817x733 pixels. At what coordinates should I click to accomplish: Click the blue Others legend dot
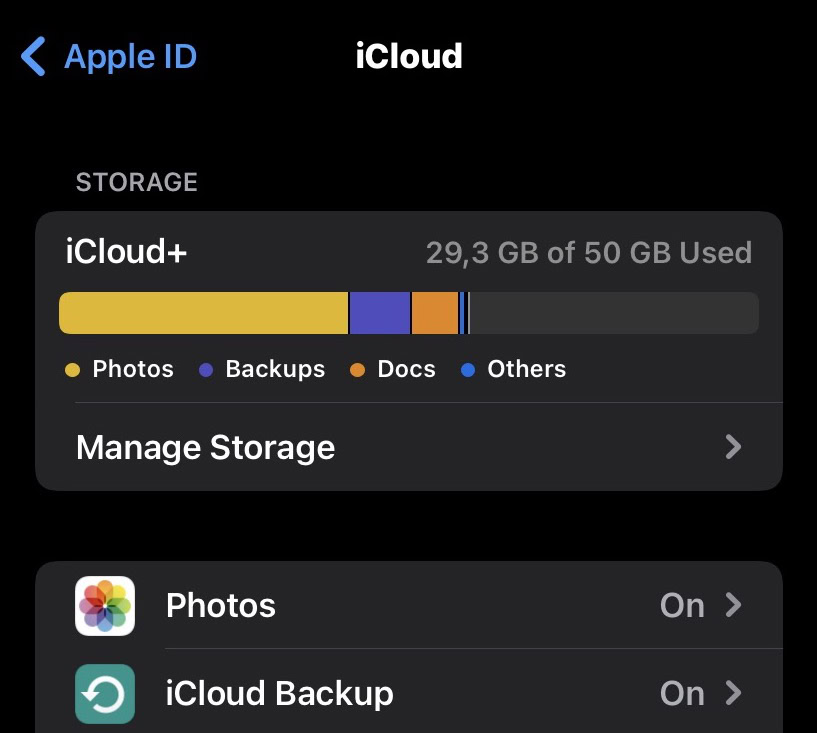click(x=467, y=370)
